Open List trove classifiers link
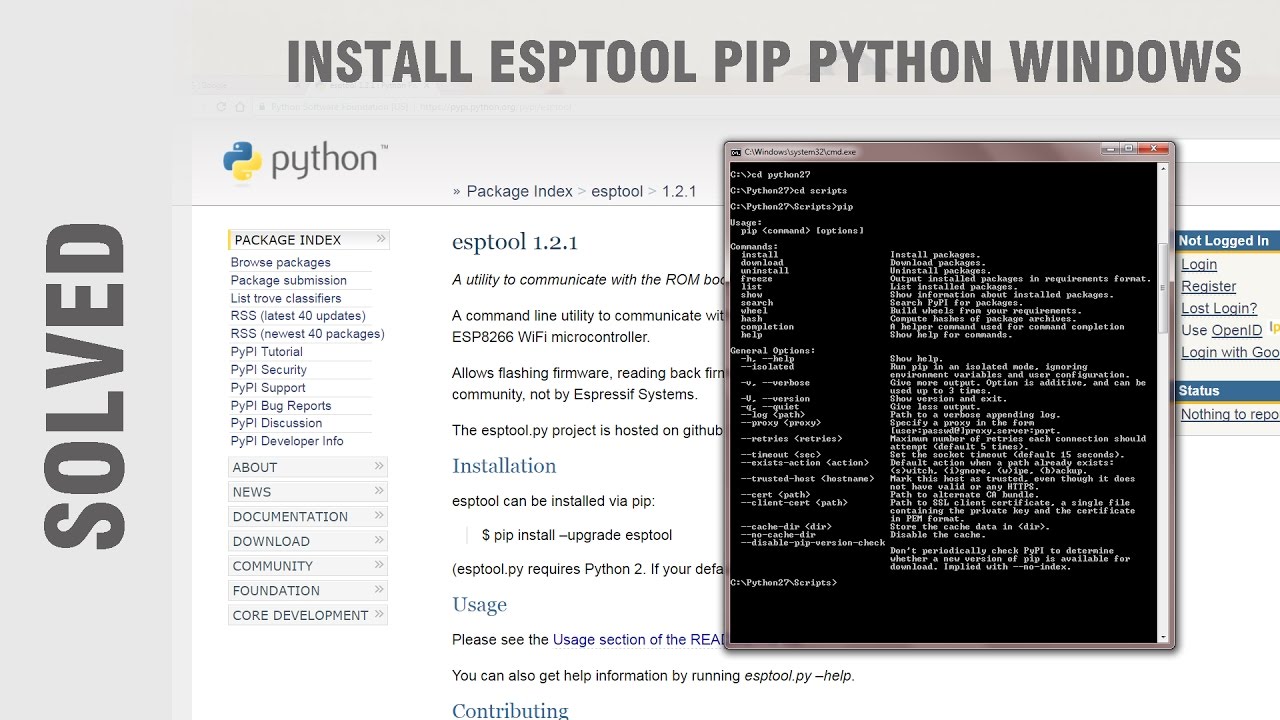This screenshot has height=720, width=1280. pyautogui.click(x=286, y=299)
